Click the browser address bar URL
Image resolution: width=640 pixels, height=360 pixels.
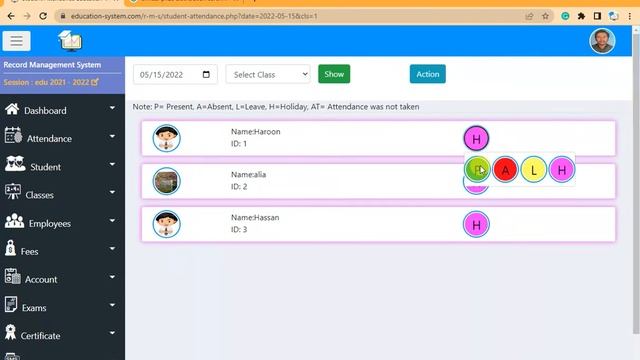tap(194, 16)
